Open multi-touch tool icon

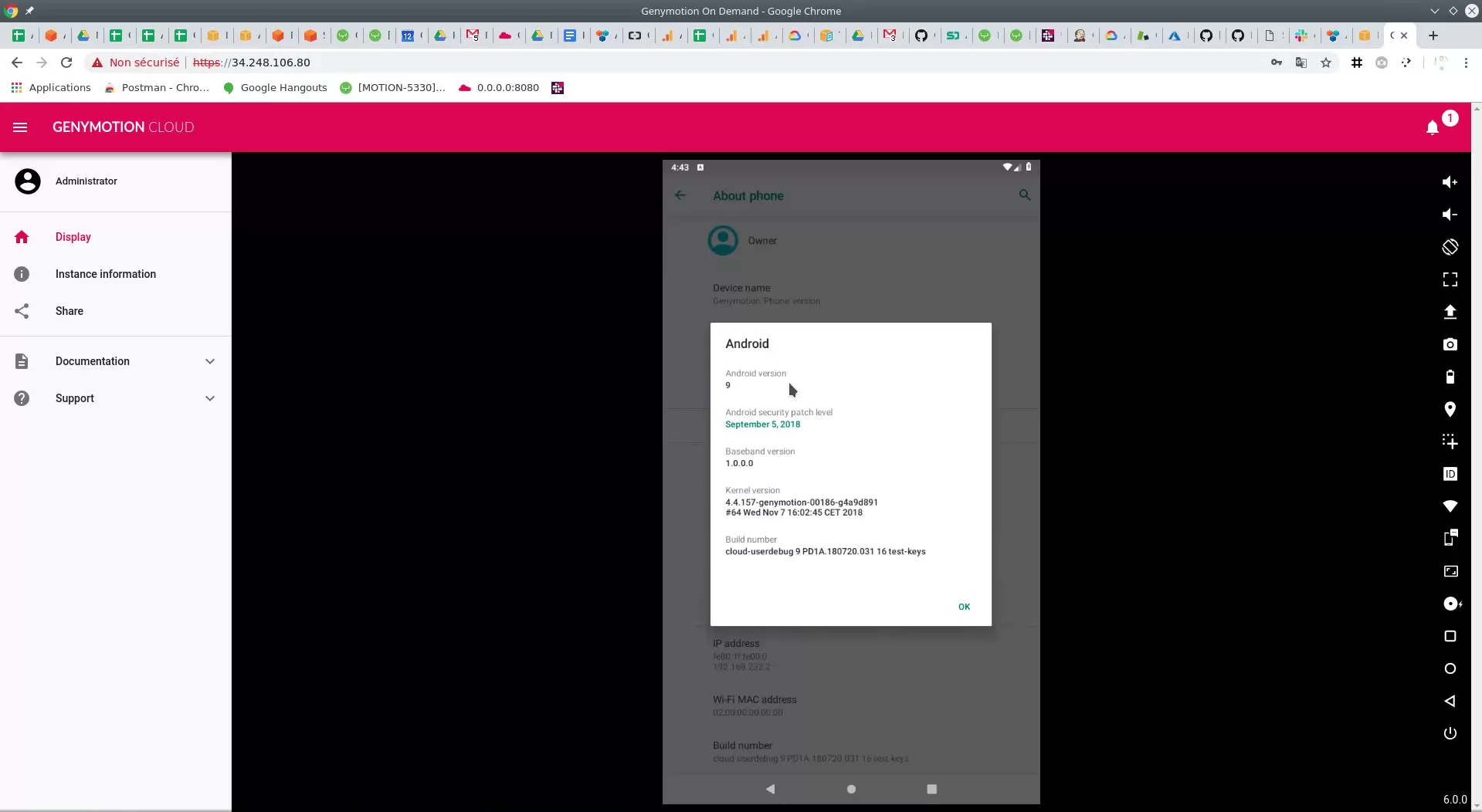(x=1450, y=442)
